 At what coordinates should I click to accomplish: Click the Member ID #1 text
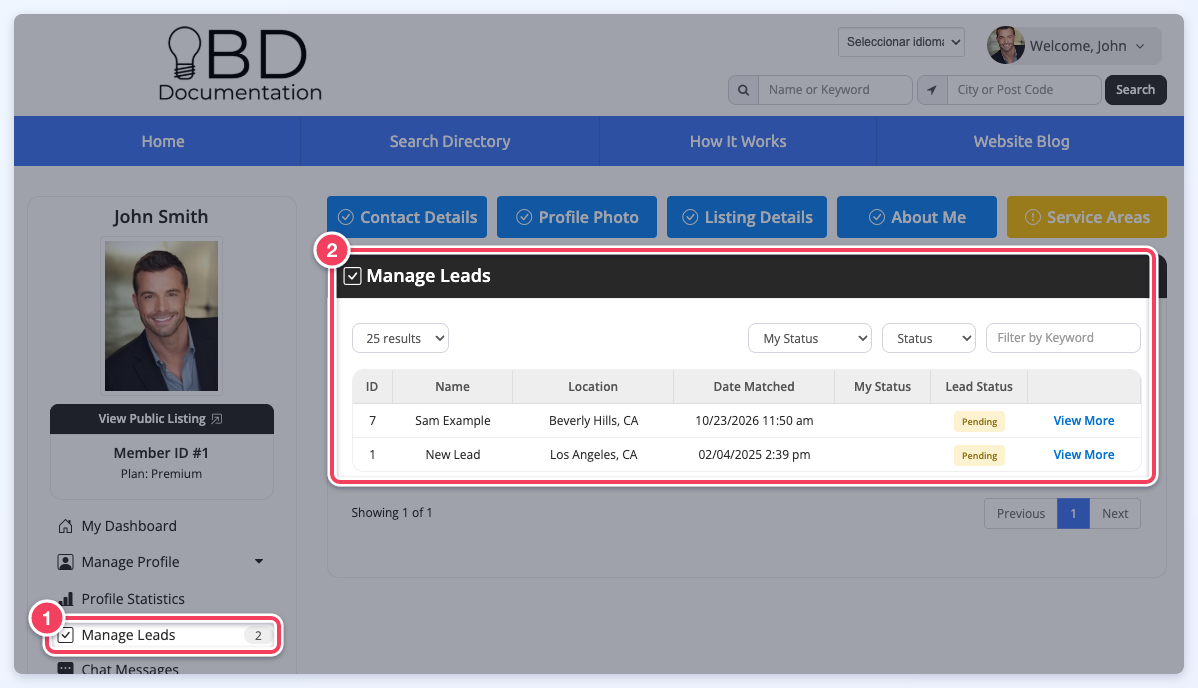click(161, 453)
